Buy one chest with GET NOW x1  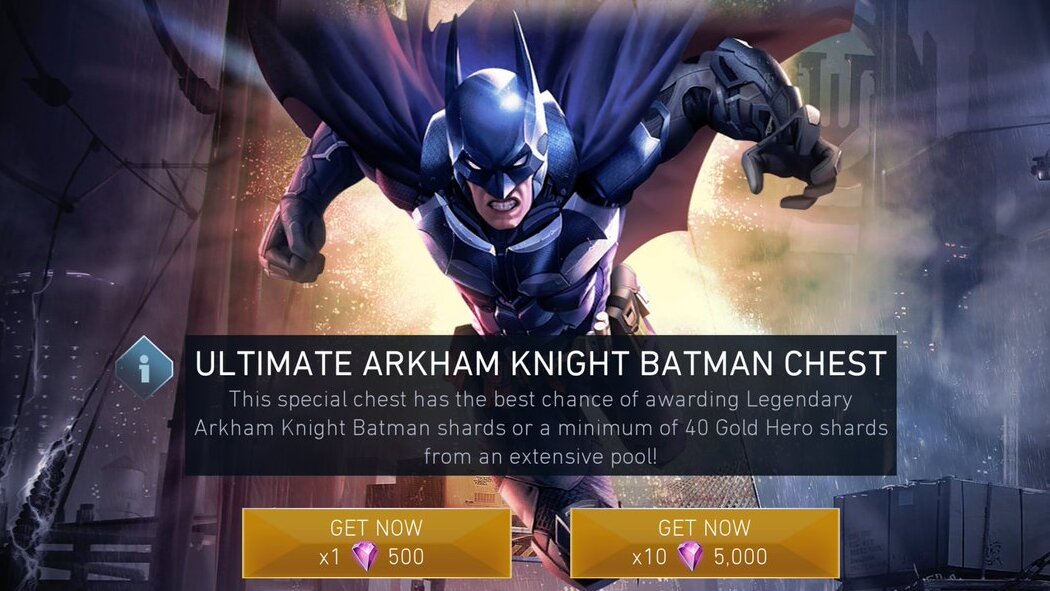tap(376, 543)
